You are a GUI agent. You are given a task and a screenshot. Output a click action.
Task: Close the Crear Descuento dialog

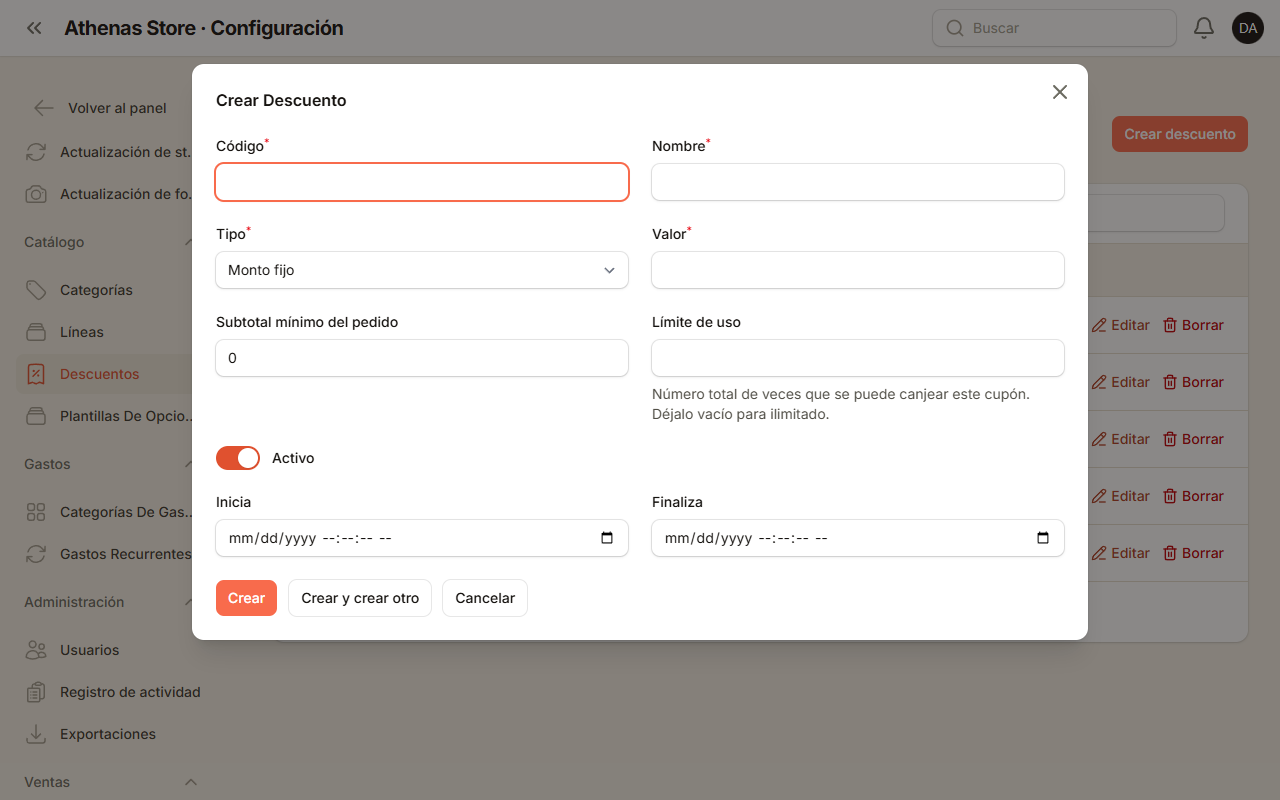(1060, 92)
